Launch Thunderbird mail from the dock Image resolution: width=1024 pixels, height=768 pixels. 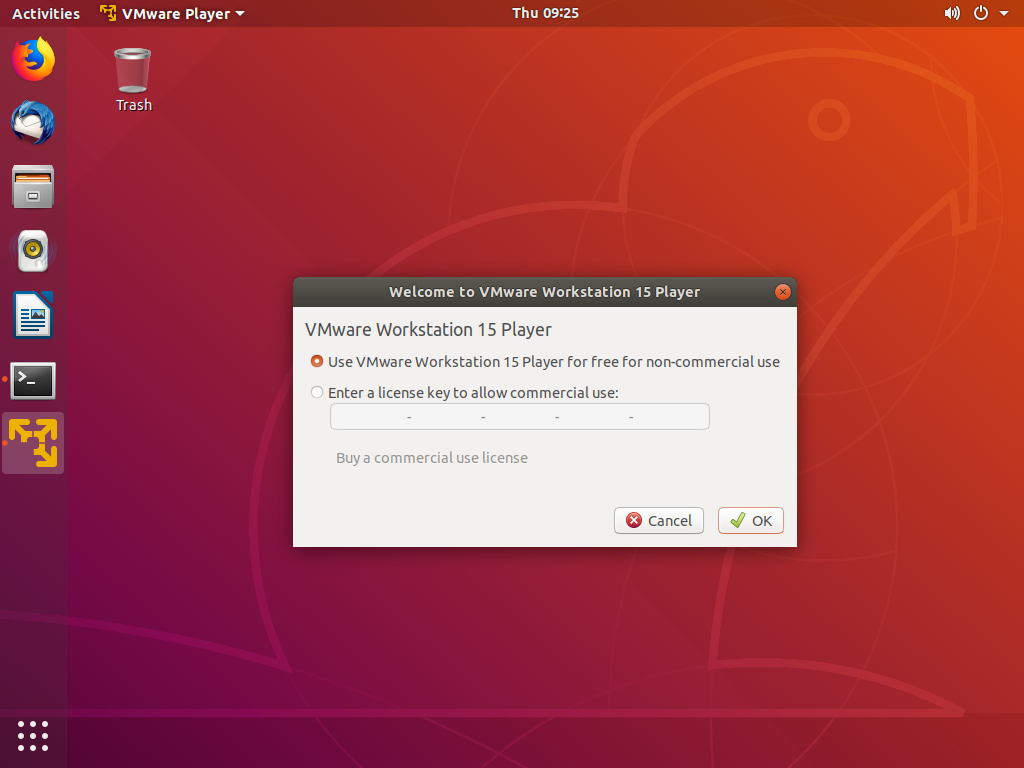[33, 123]
